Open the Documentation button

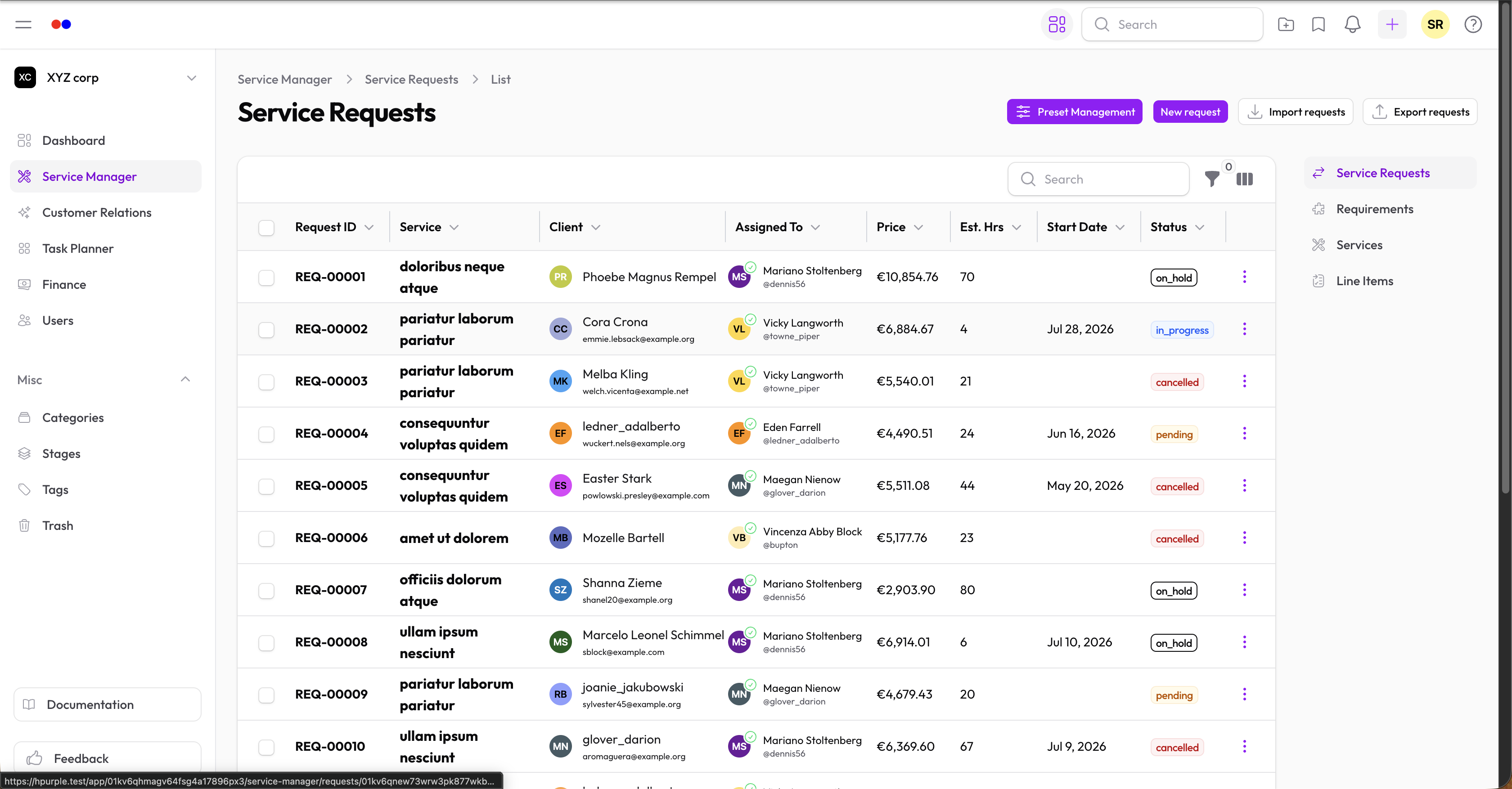tap(108, 704)
